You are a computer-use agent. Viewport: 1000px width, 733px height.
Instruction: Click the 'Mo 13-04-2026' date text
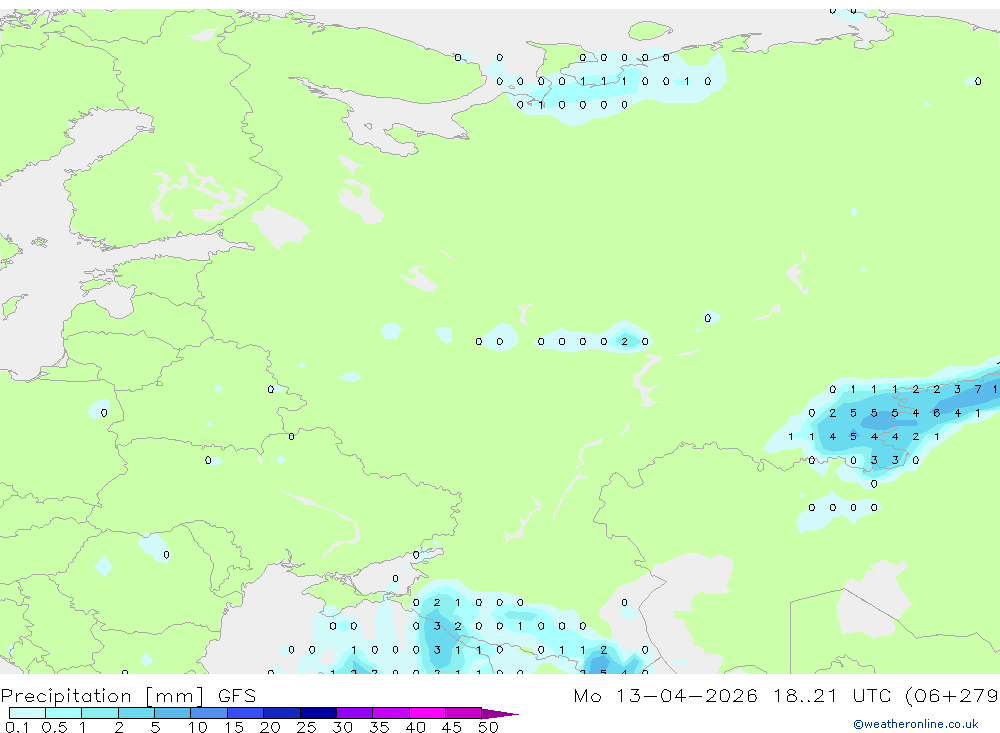click(x=665, y=695)
